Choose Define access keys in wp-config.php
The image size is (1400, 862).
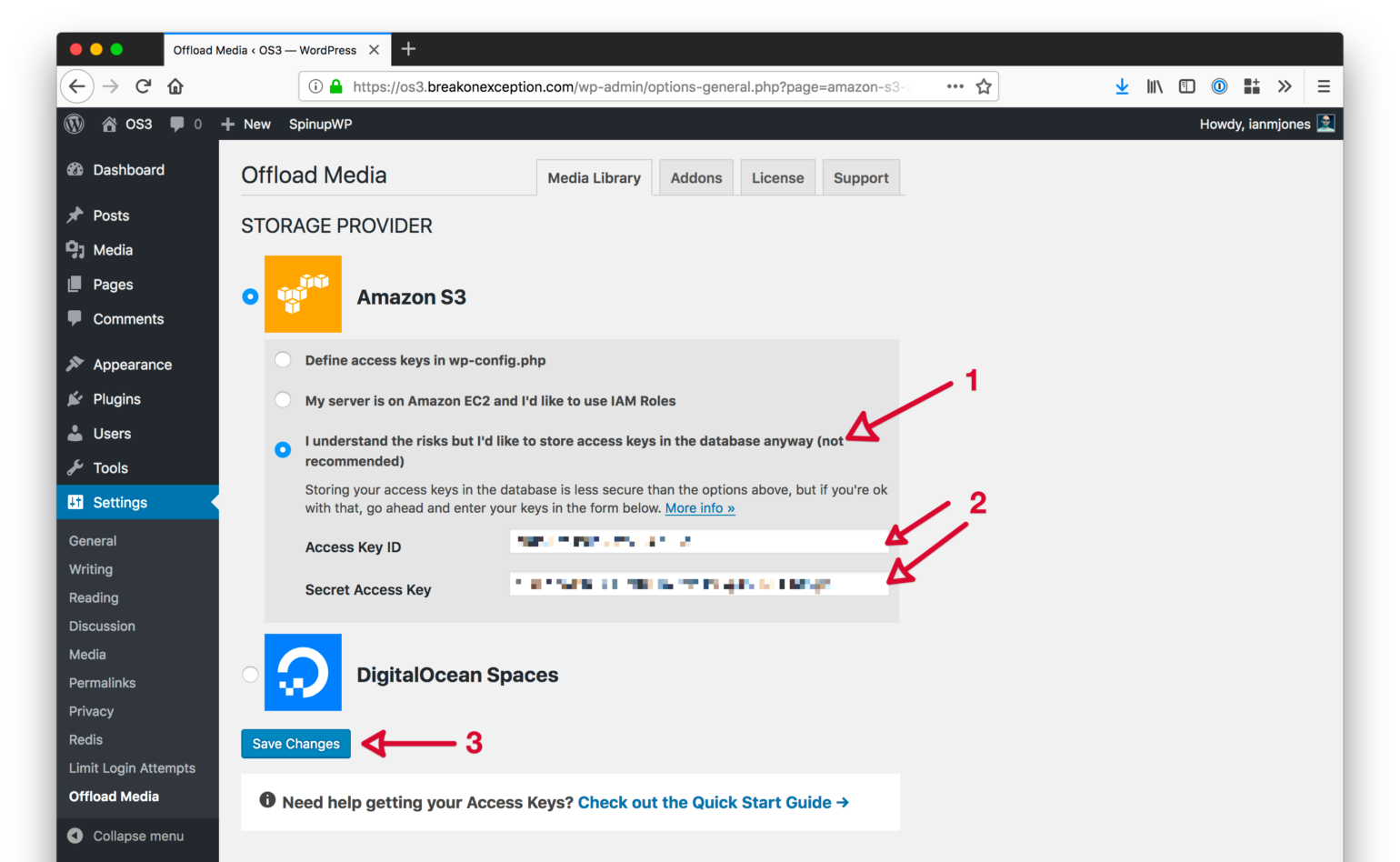click(x=283, y=360)
